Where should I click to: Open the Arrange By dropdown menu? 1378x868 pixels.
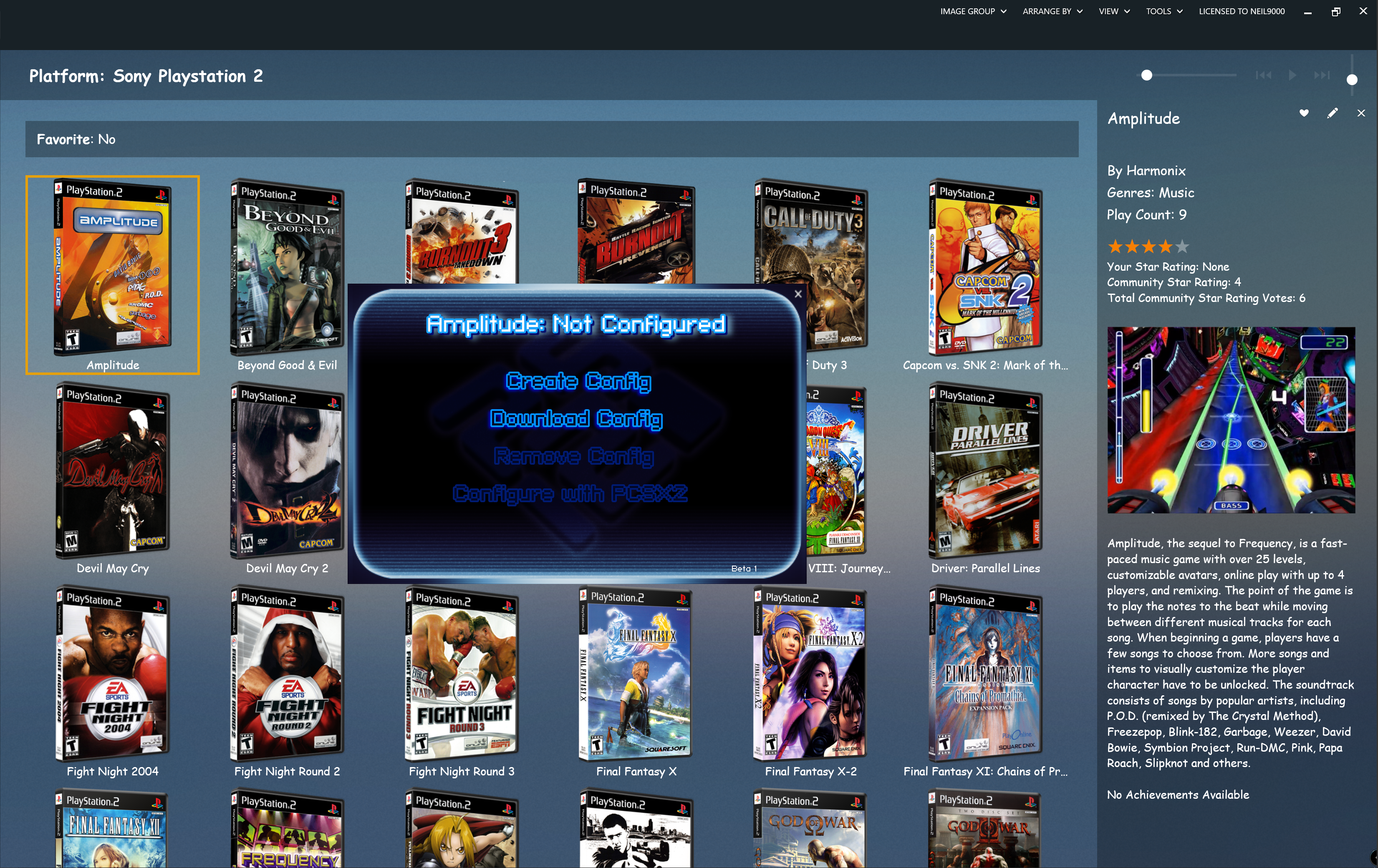tap(1052, 11)
